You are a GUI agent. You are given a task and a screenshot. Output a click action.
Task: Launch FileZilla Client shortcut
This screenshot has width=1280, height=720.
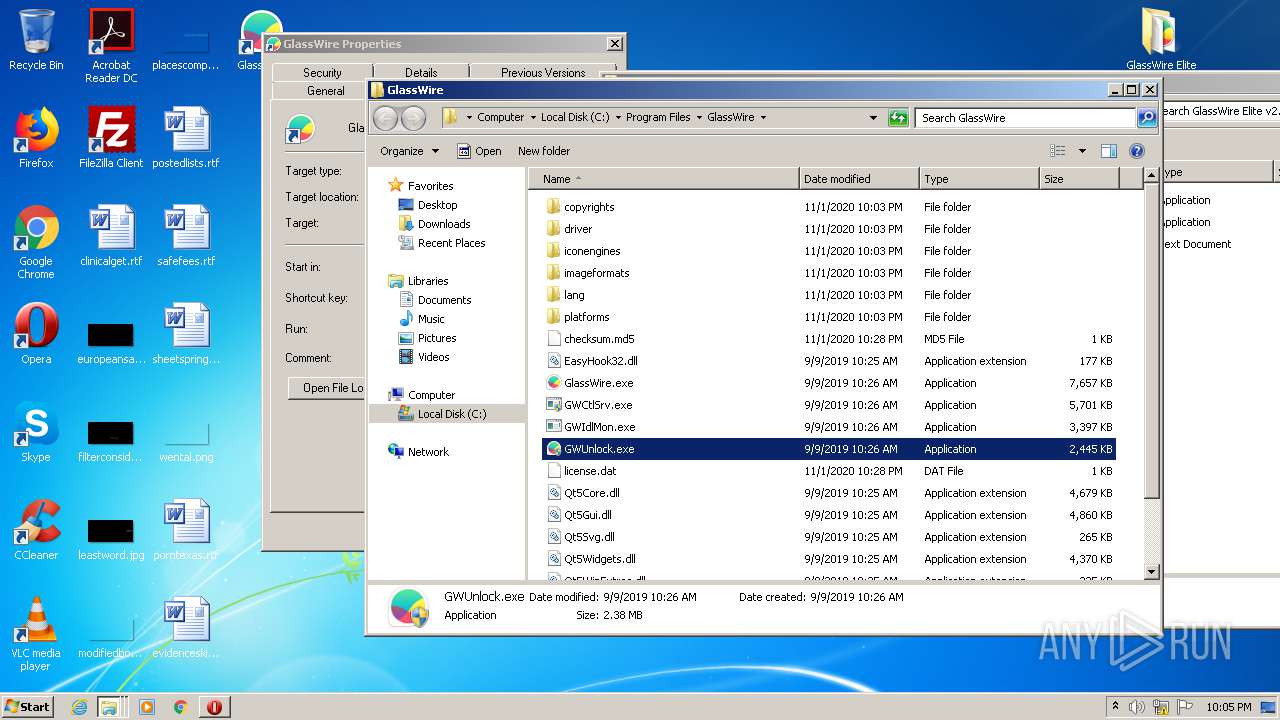click(111, 137)
